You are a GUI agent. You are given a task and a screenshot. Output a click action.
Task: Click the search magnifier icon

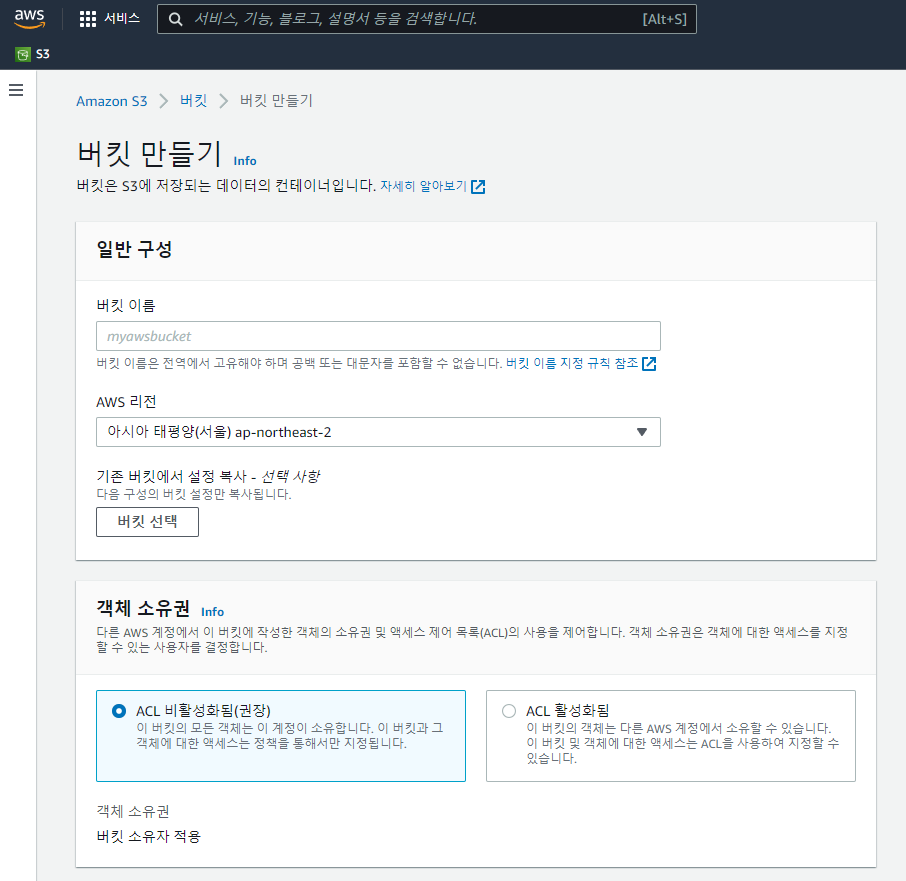pyautogui.click(x=176, y=20)
